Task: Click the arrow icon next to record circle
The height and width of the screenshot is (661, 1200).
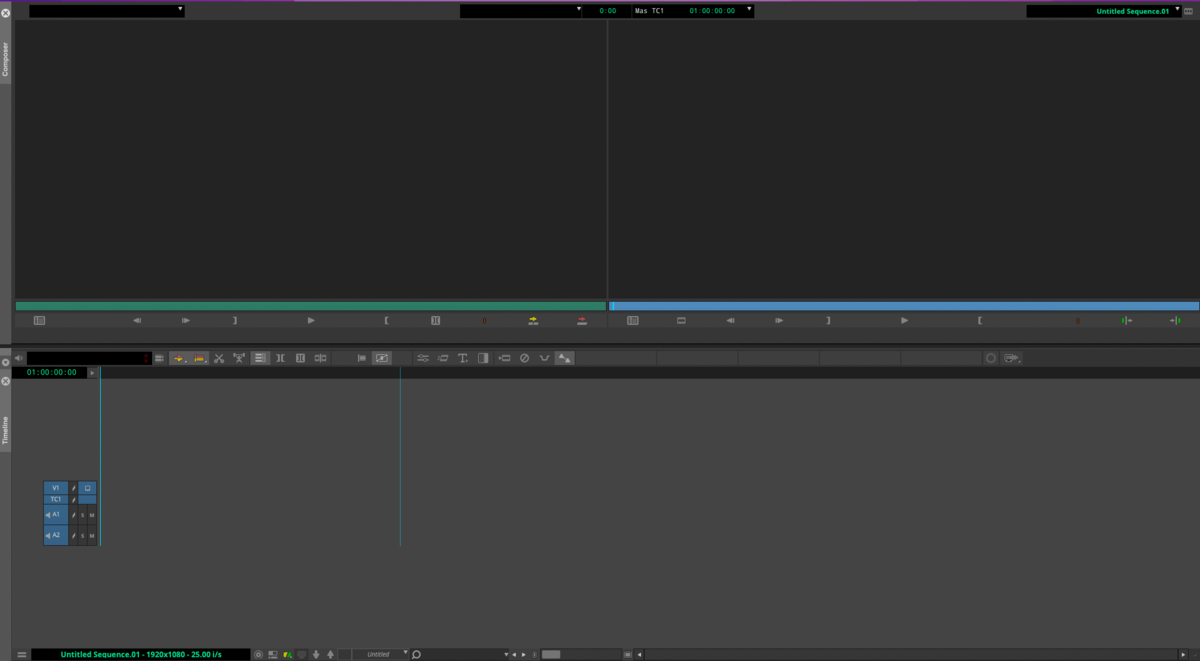Action: click(x=1012, y=357)
